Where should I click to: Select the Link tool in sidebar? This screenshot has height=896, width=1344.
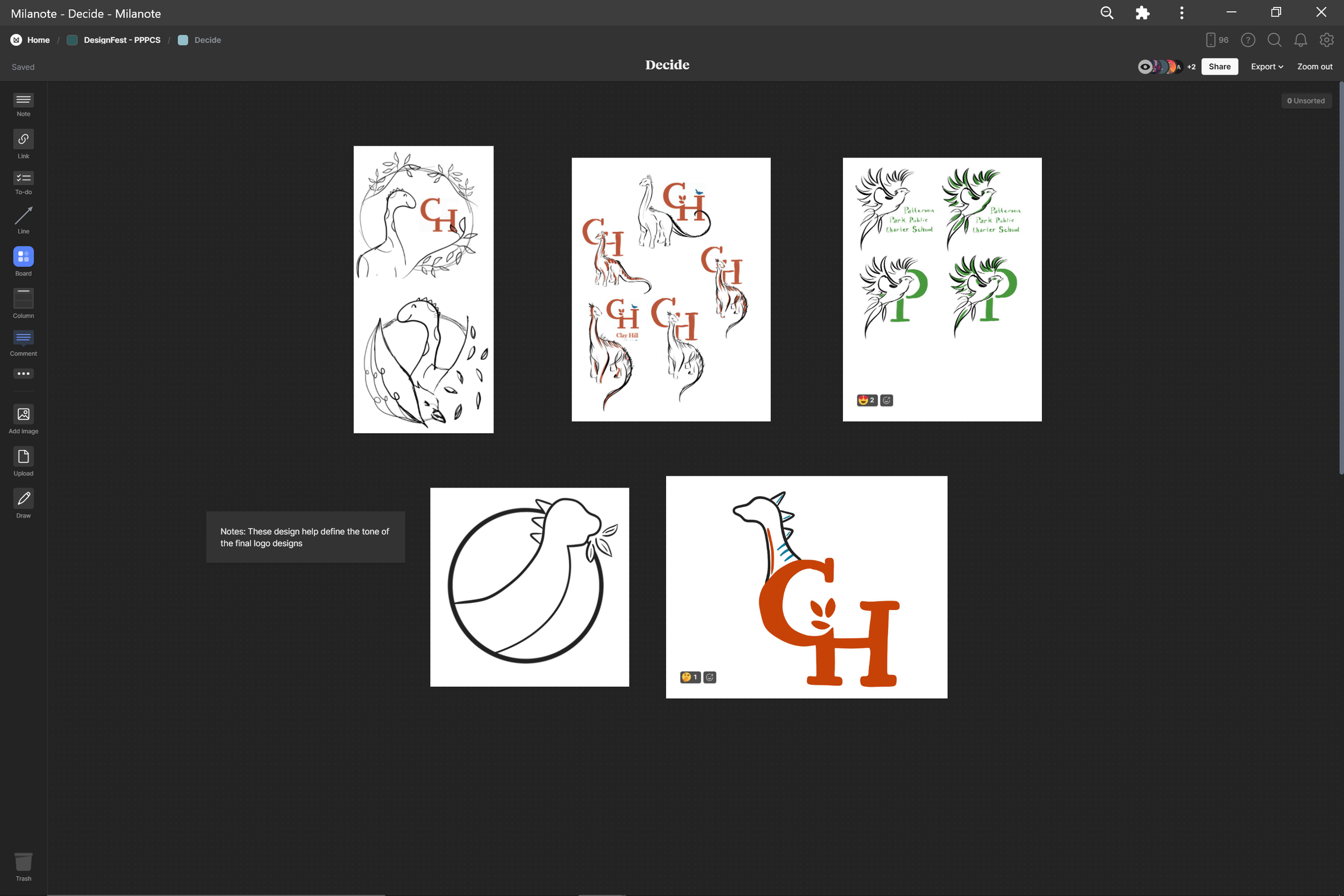(x=24, y=144)
